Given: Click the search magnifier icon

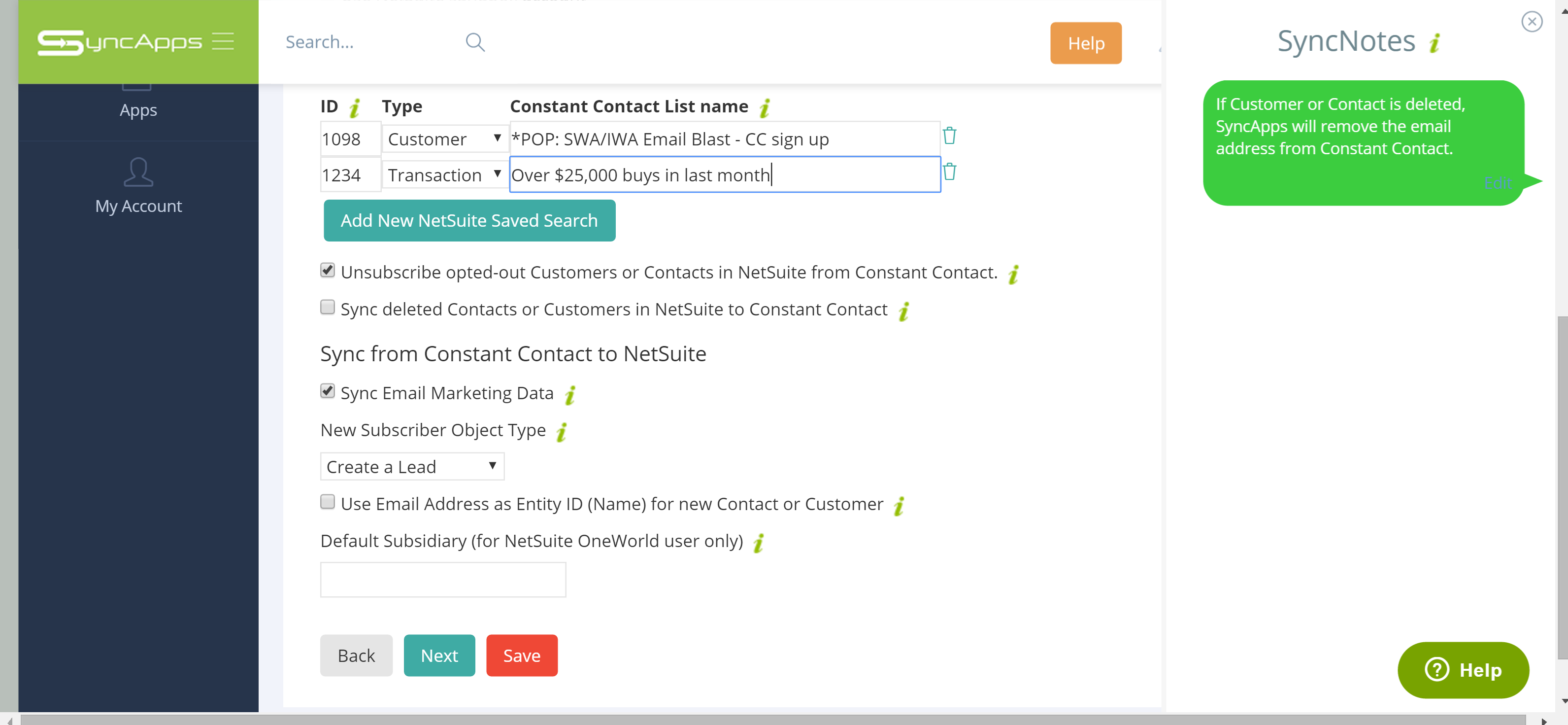Looking at the screenshot, I should point(475,42).
